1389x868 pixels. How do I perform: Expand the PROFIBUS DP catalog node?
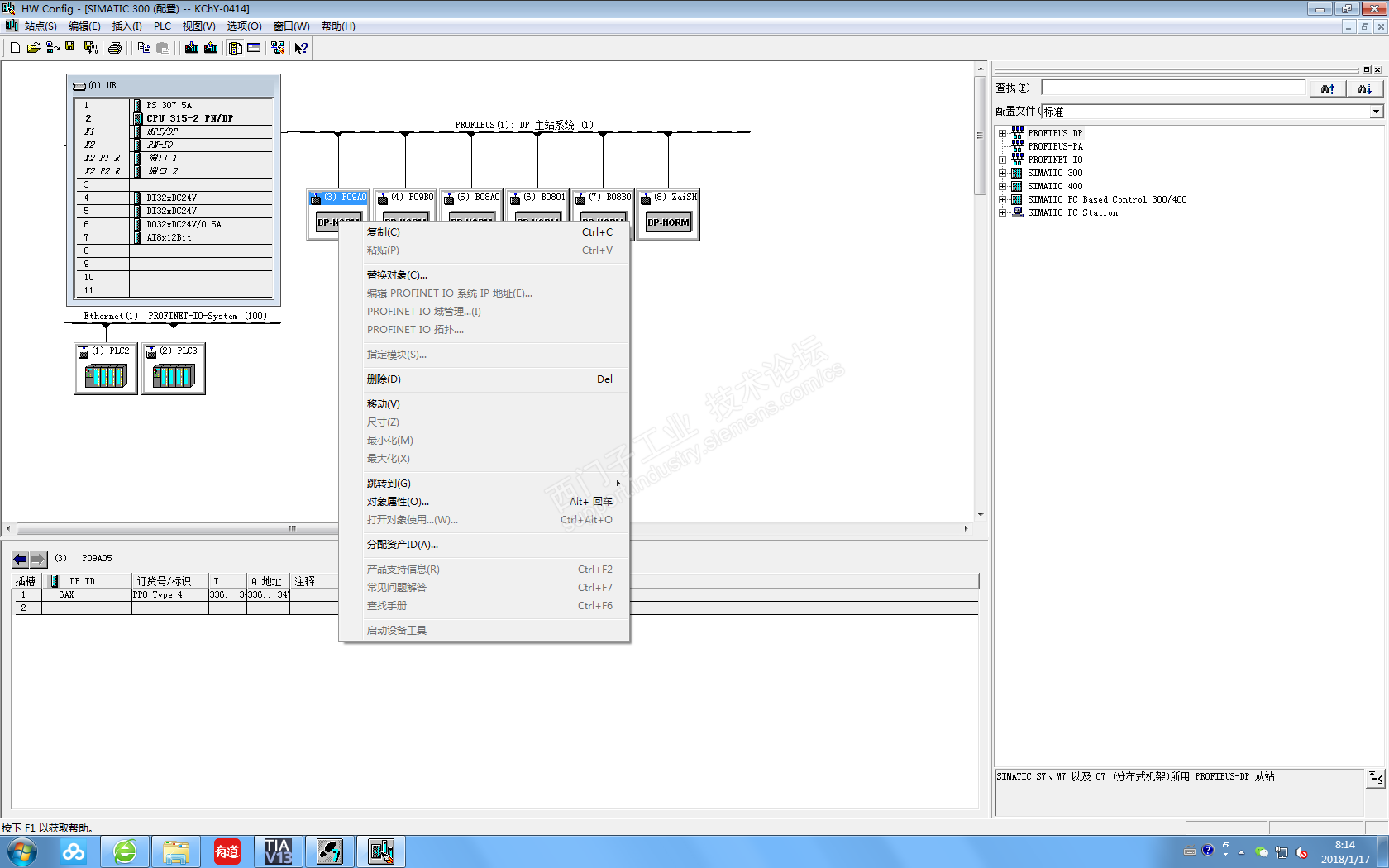(x=1002, y=133)
